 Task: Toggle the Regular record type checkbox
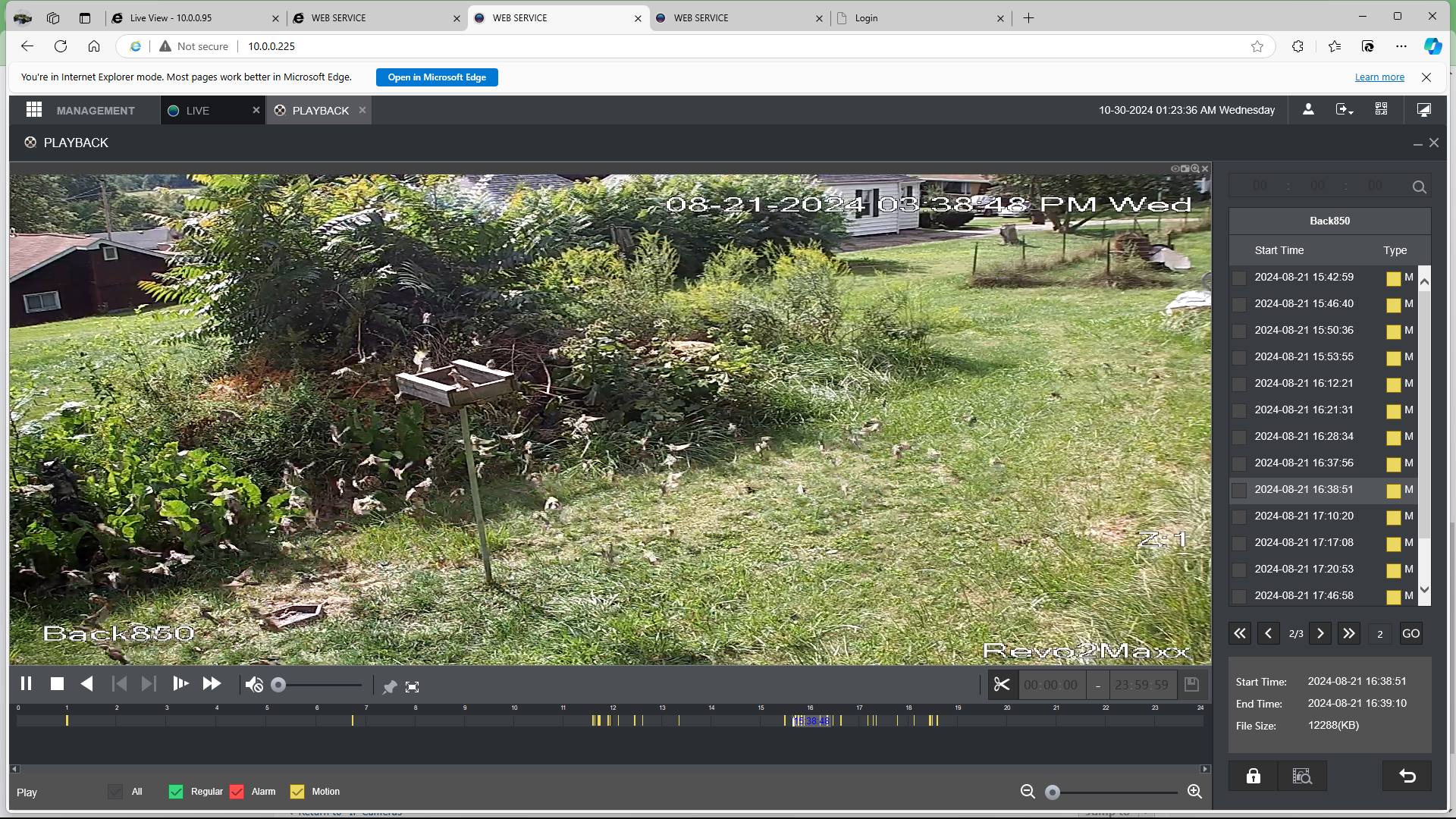pyautogui.click(x=176, y=792)
